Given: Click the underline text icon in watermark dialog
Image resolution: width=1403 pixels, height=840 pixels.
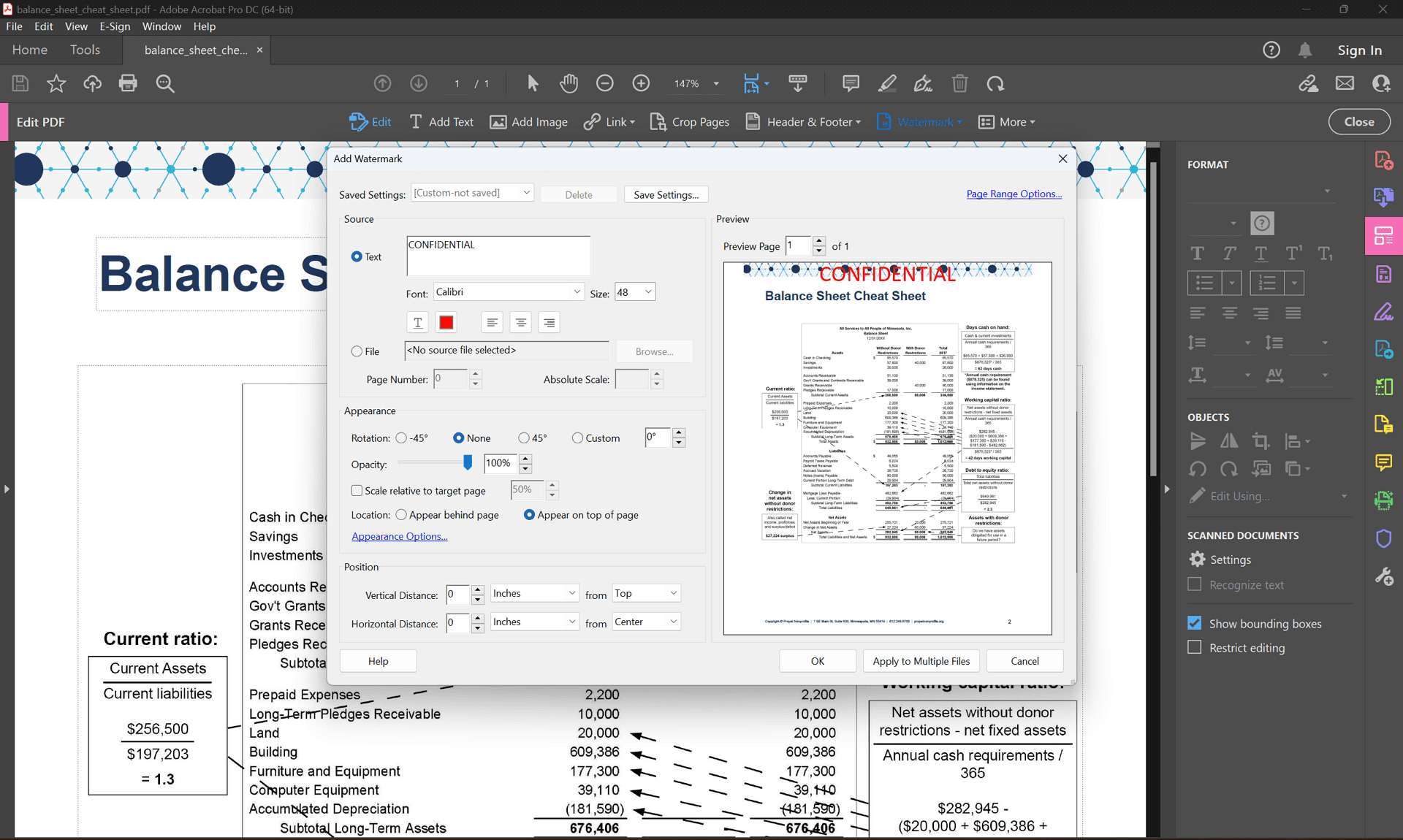Looking at the screenshot, I should pyautogui.click(x=417, y=322).
